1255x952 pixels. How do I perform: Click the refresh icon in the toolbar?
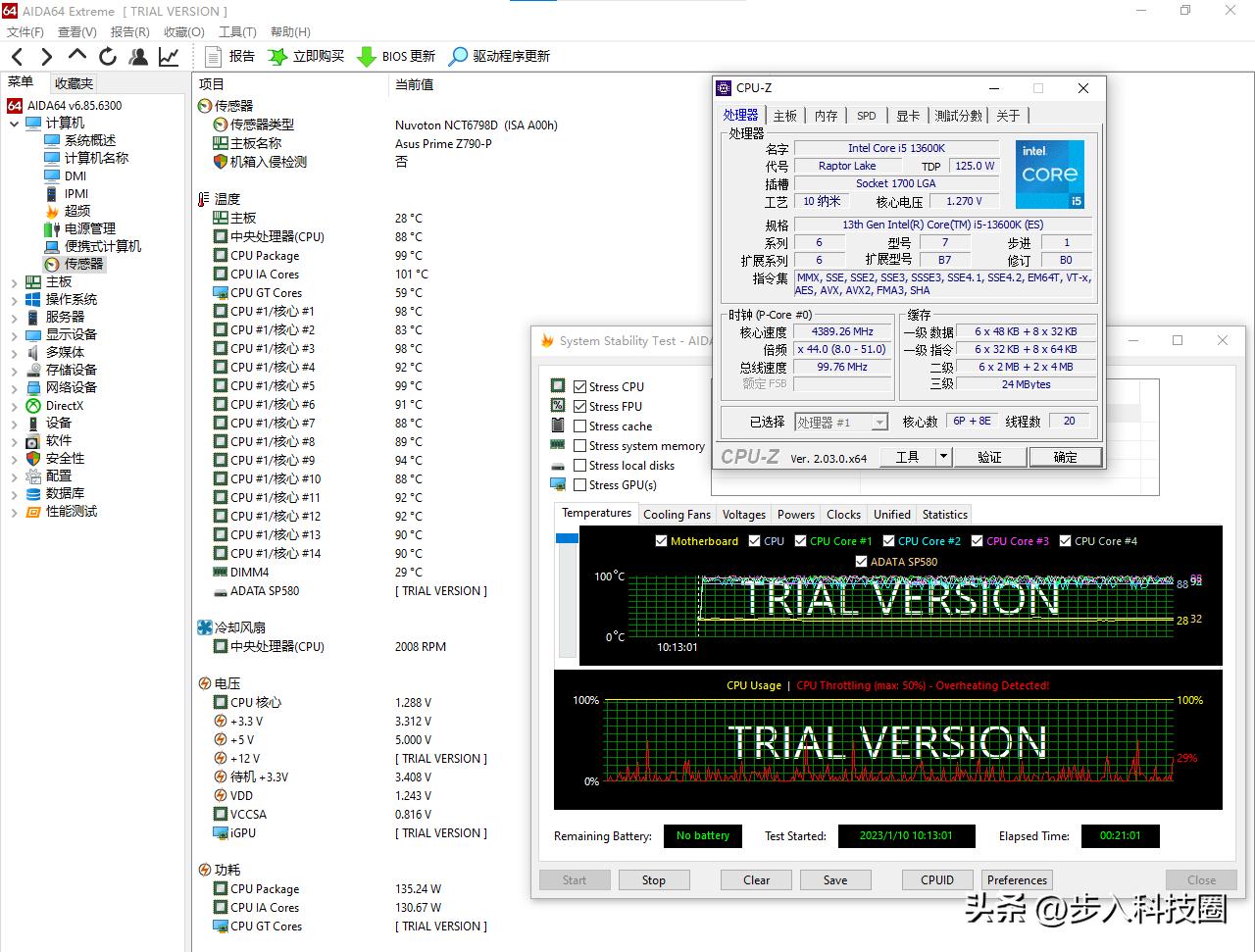click(x=108, y=56)
